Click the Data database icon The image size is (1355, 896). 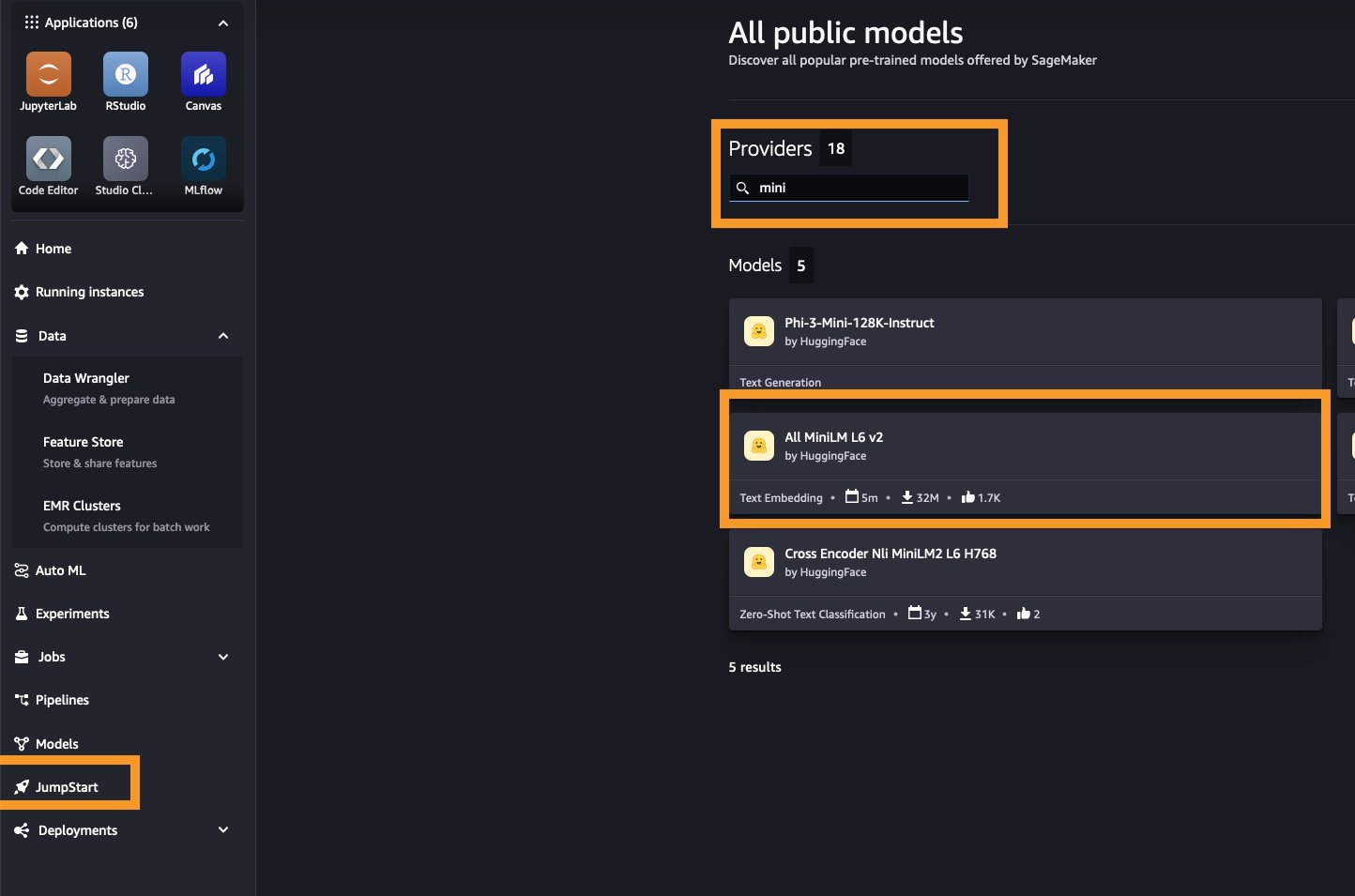[x=22, y=336]
